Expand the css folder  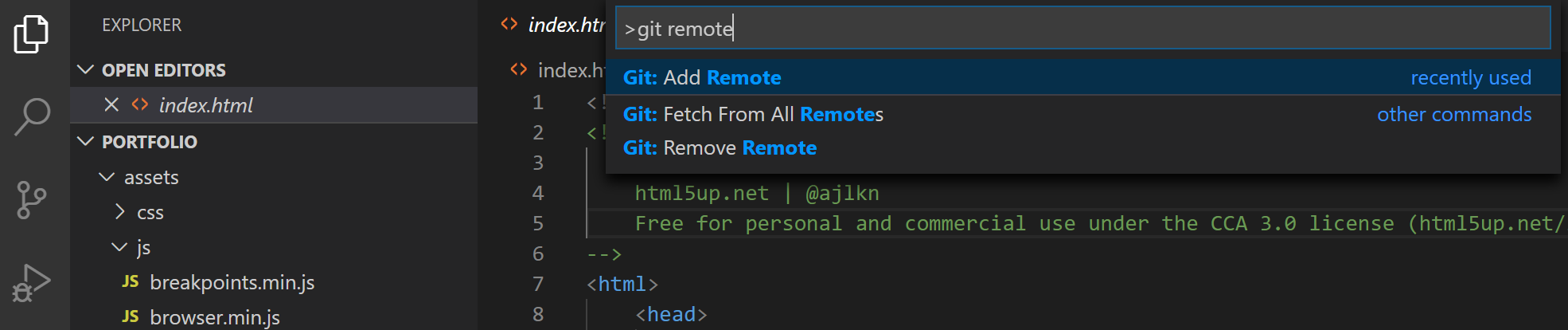[119, 212]
